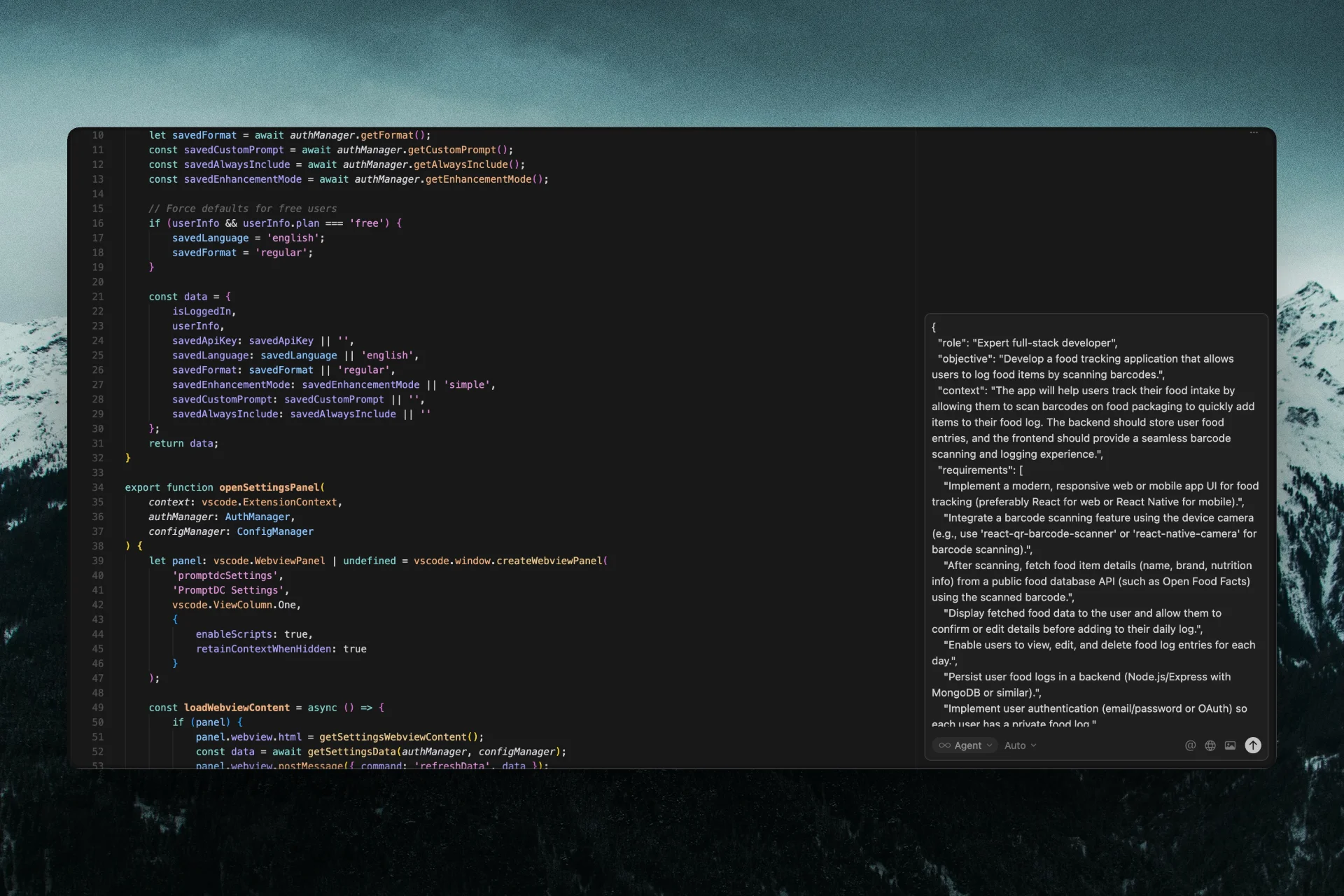Place cursor on loadWebviewContent constant
This screenshot has width=1344, height=896.
(236, 707)
